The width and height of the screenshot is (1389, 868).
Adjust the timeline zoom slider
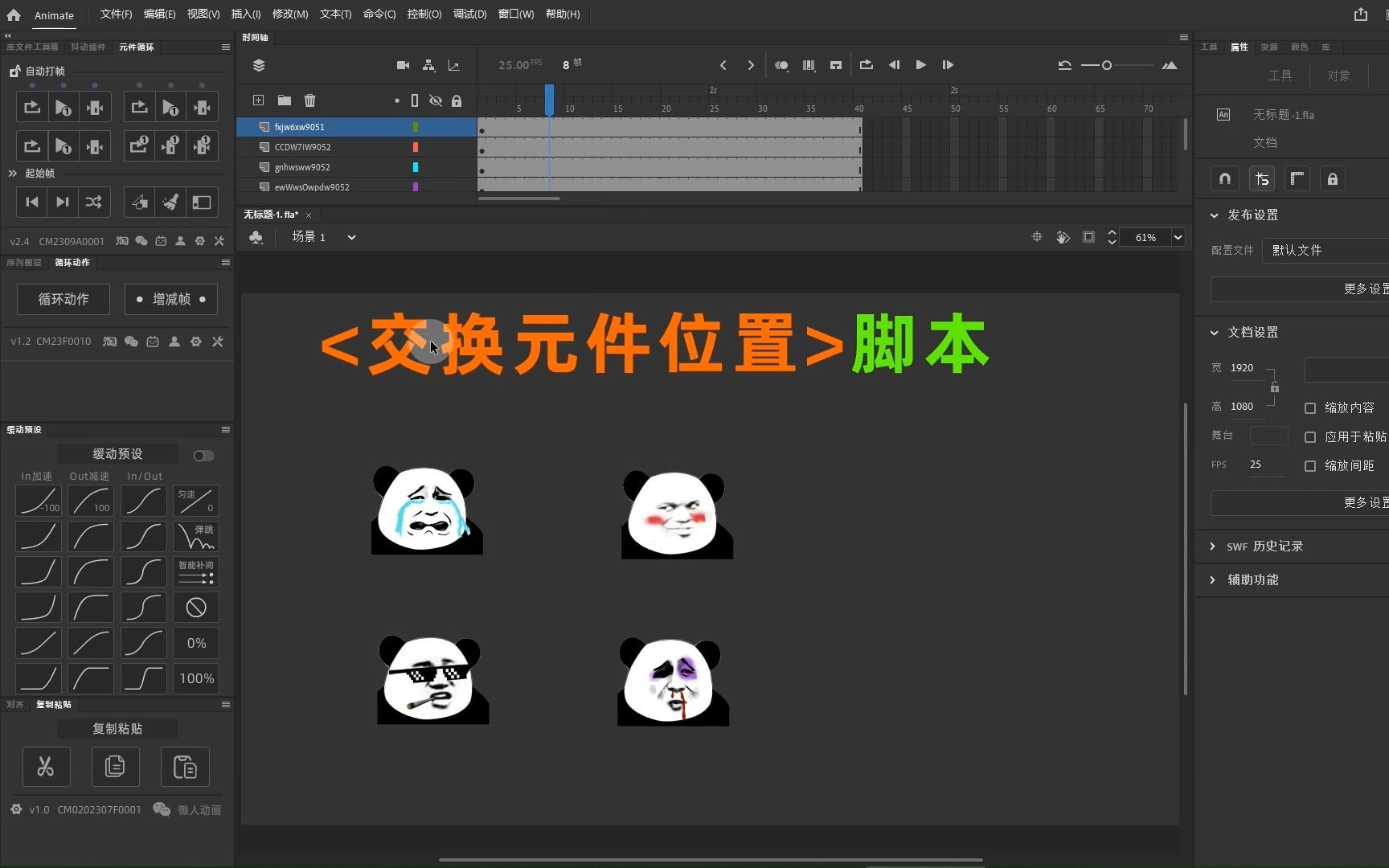point(1107,65)
